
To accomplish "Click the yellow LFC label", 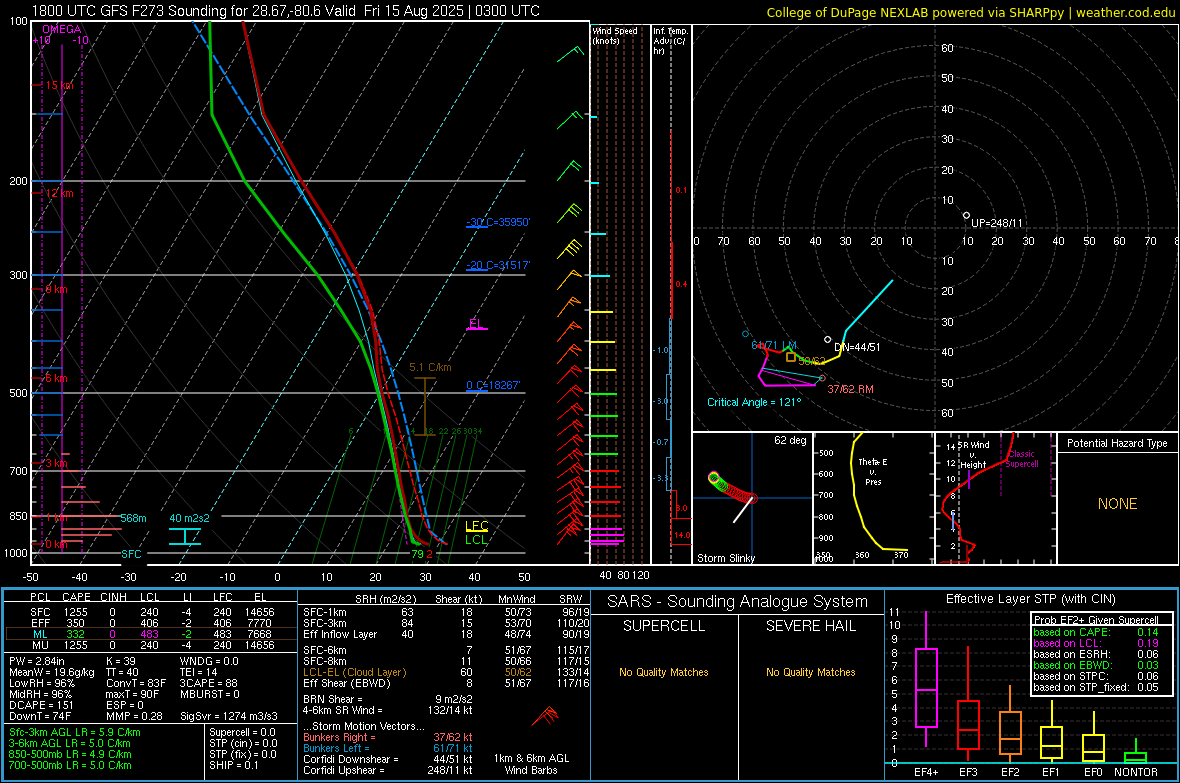I will pyautogui.click(x=476, y=526).
